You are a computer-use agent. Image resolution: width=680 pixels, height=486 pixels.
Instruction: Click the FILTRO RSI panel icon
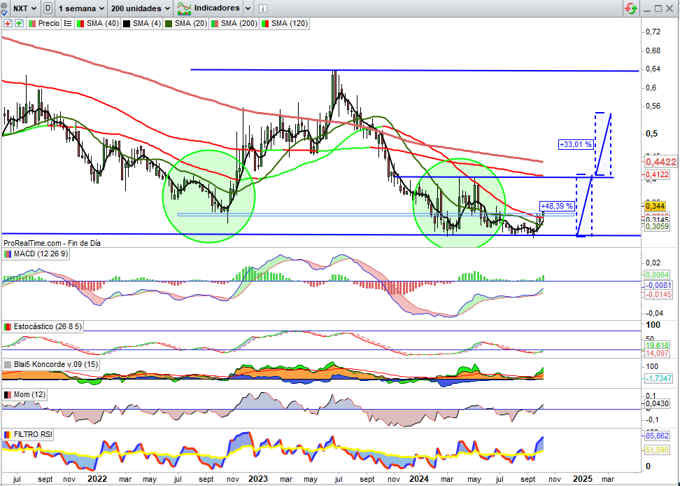pos(7,434)
